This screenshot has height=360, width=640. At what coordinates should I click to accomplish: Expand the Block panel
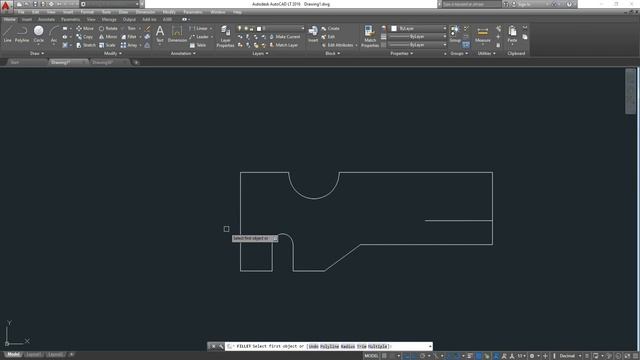click(332, 53)
